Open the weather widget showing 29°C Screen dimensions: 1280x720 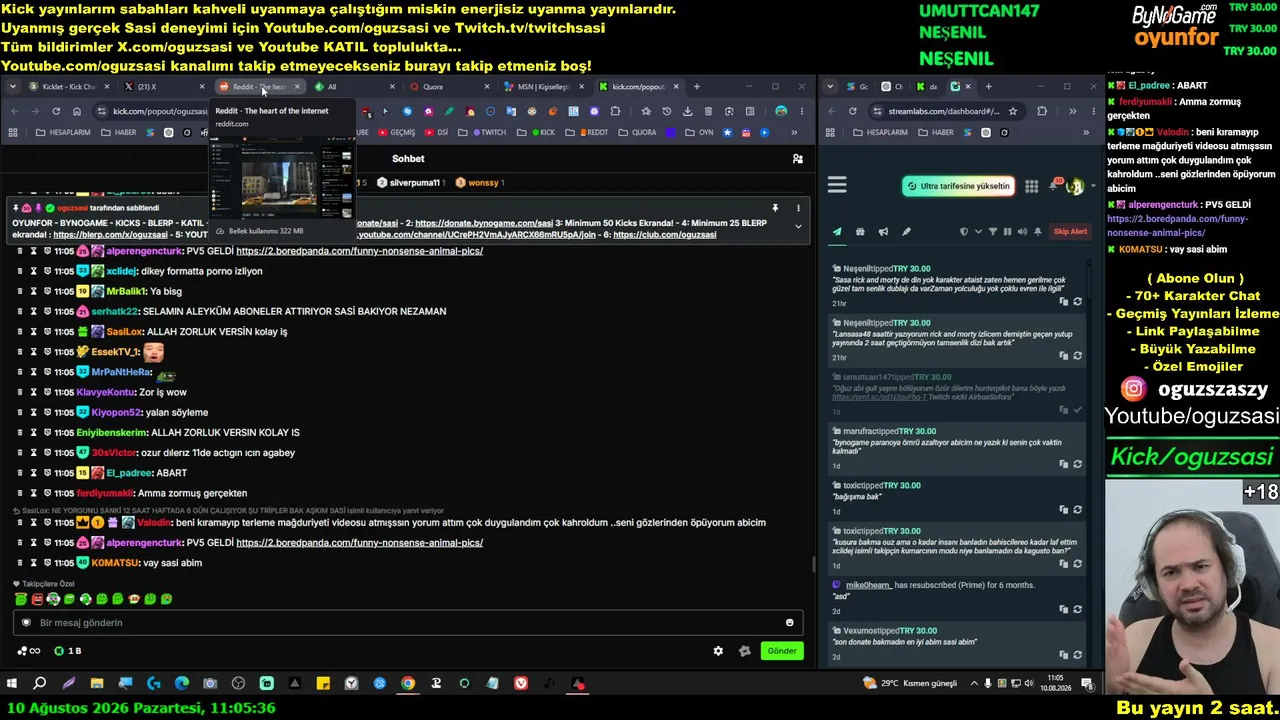pyautogui.click(x=910, y=684)
